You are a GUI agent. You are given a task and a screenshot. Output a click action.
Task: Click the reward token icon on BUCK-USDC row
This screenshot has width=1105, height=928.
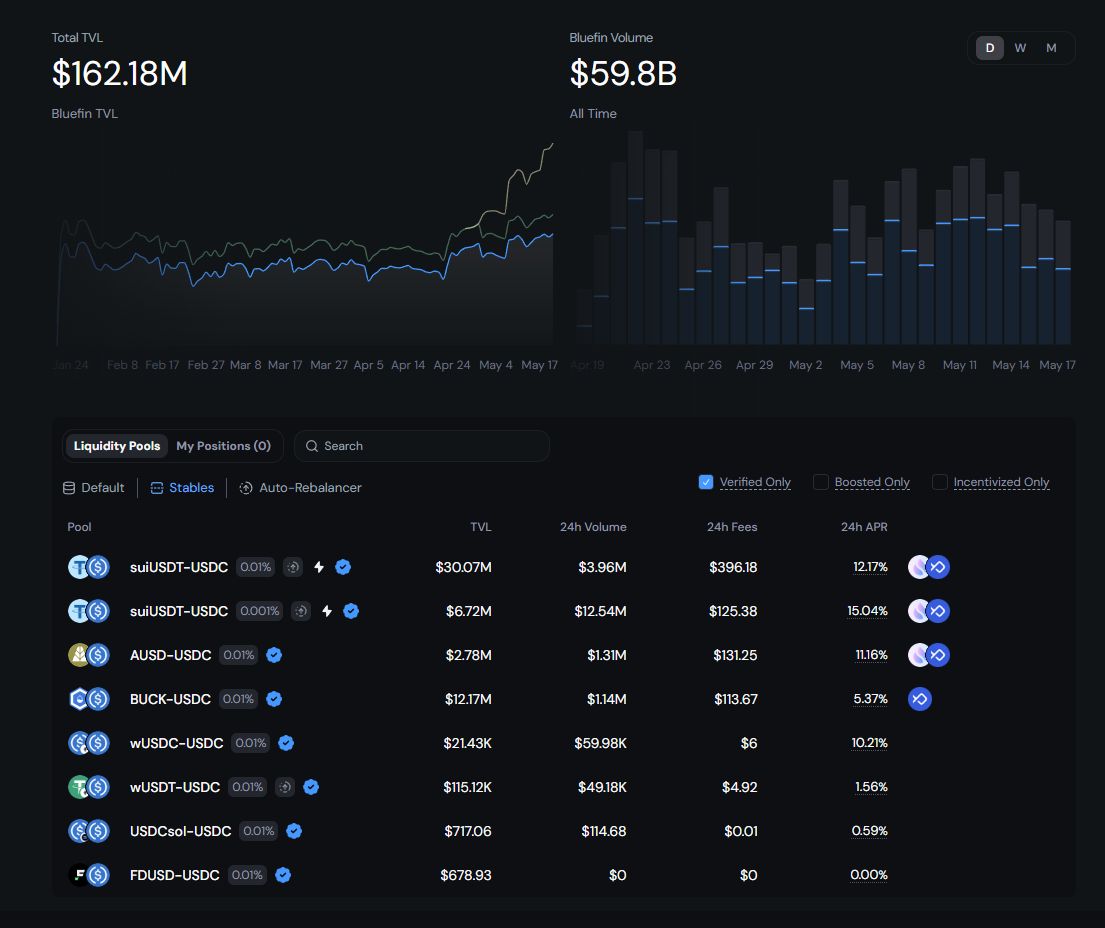point(920,699)
